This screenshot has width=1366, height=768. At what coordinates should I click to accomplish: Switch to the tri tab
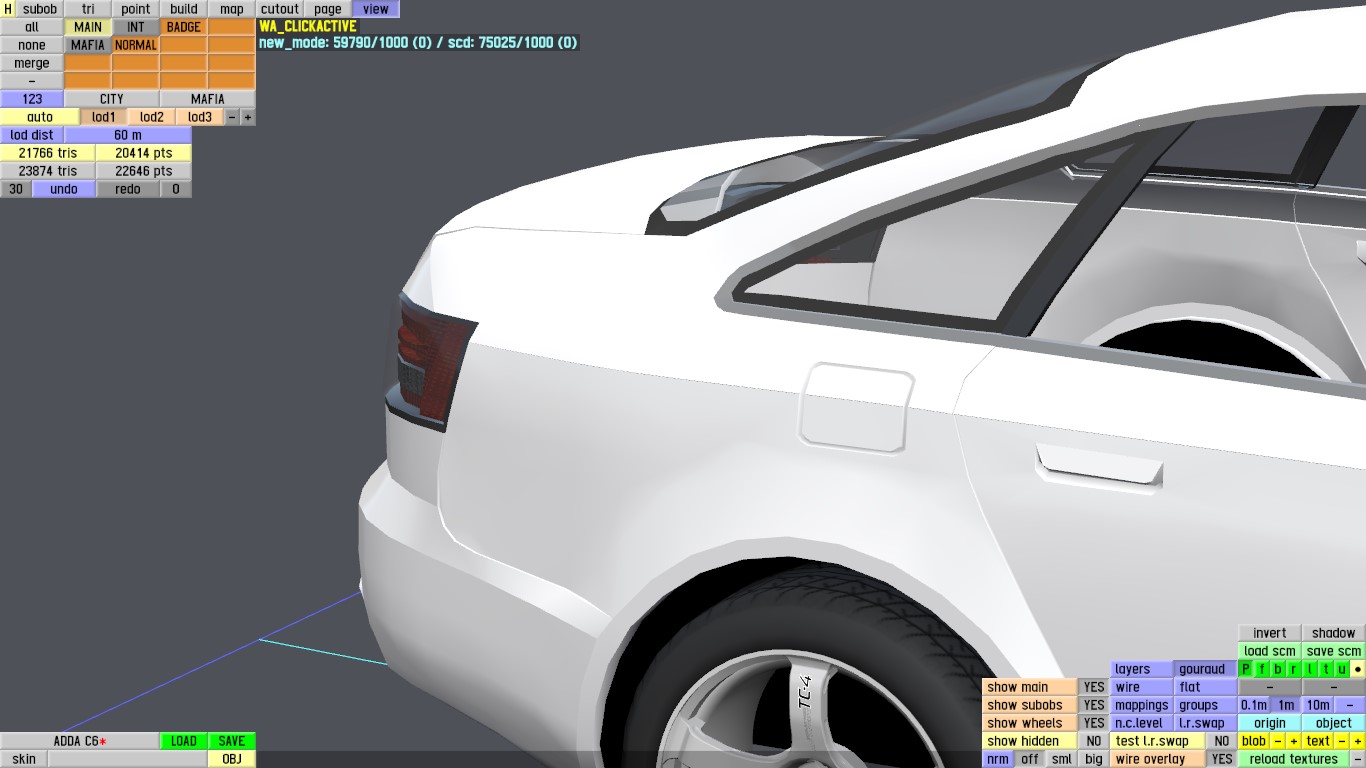(88, 9)
